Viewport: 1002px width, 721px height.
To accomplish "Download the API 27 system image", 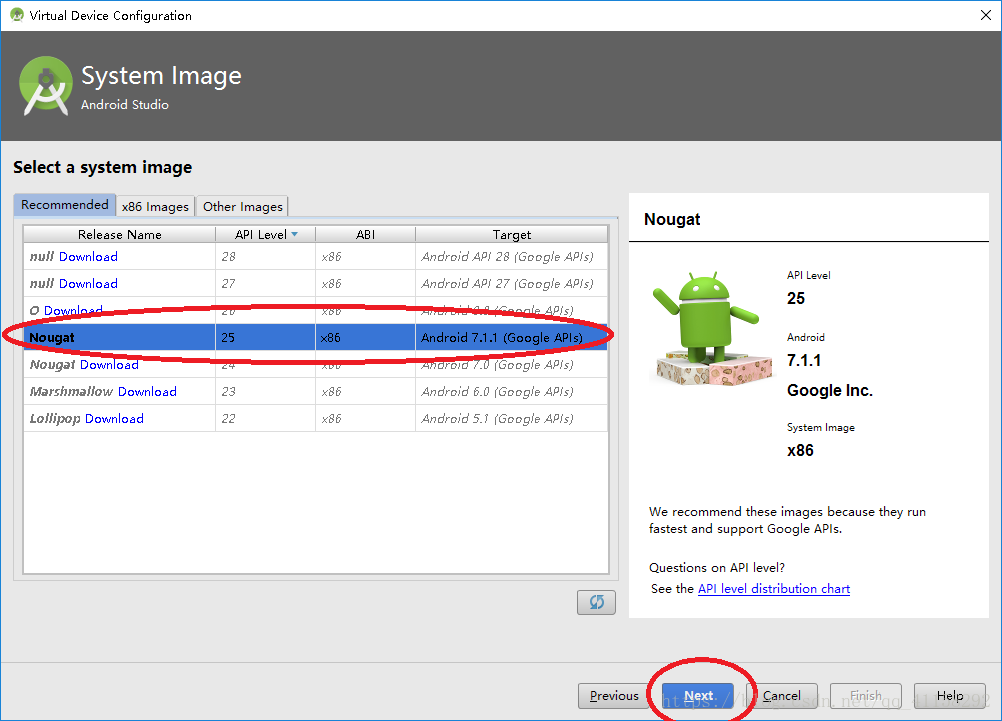I will coord(88,283).
